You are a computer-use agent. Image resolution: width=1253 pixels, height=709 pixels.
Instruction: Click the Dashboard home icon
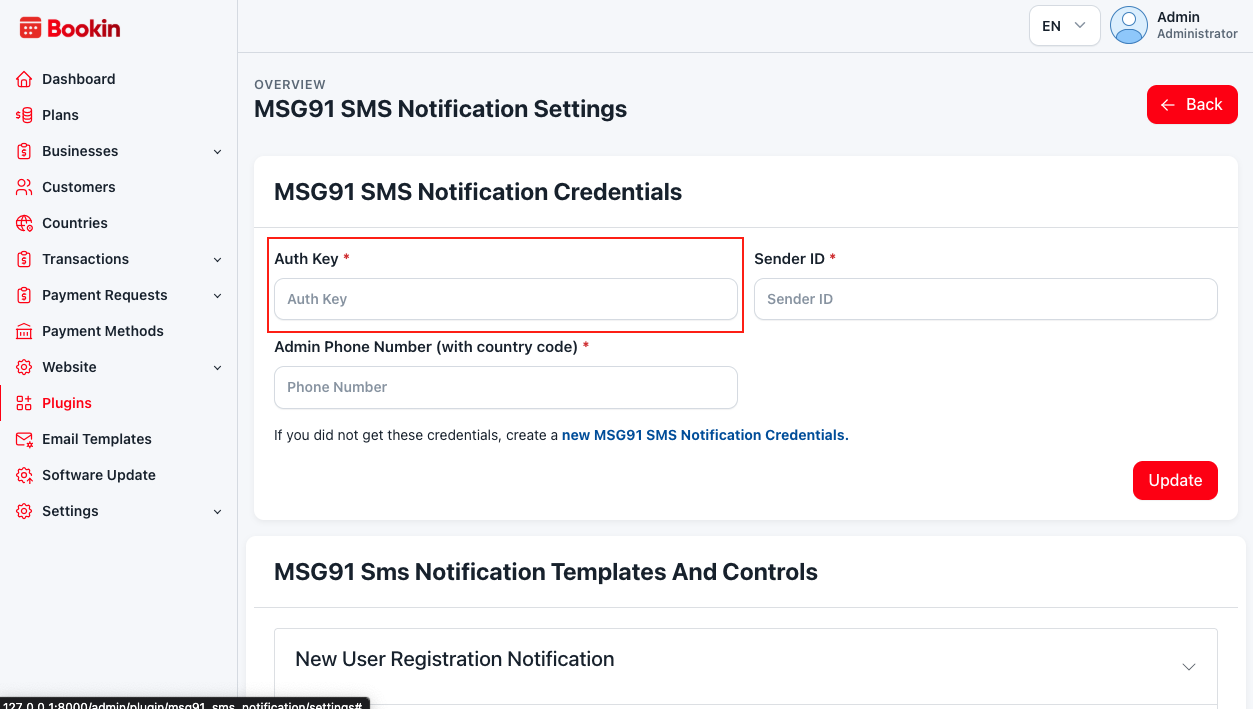24,79
